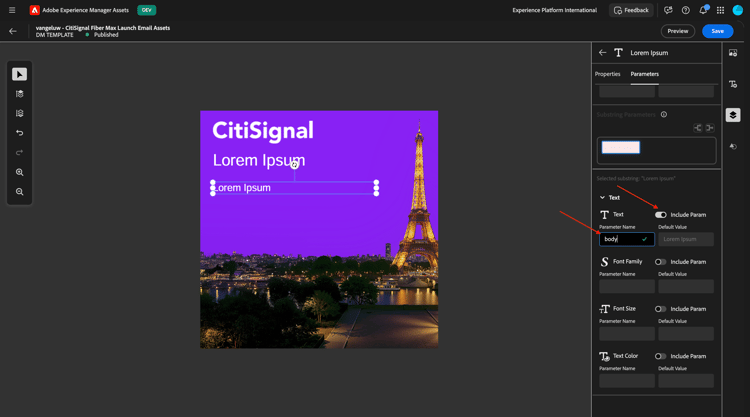
Task: Open the app switcher grid
Action: [720, 10]
